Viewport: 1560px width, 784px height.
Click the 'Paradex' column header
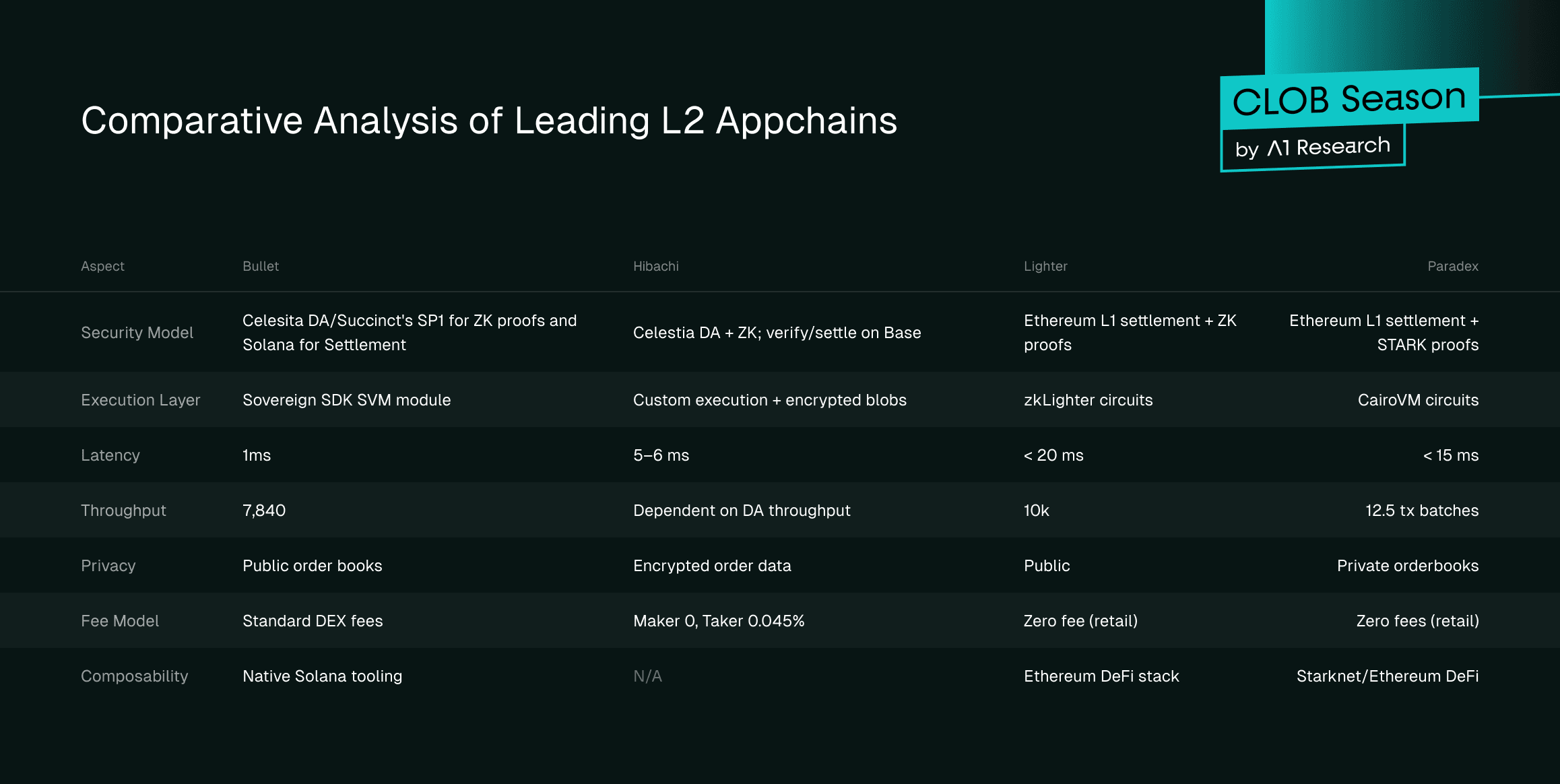1453,266
